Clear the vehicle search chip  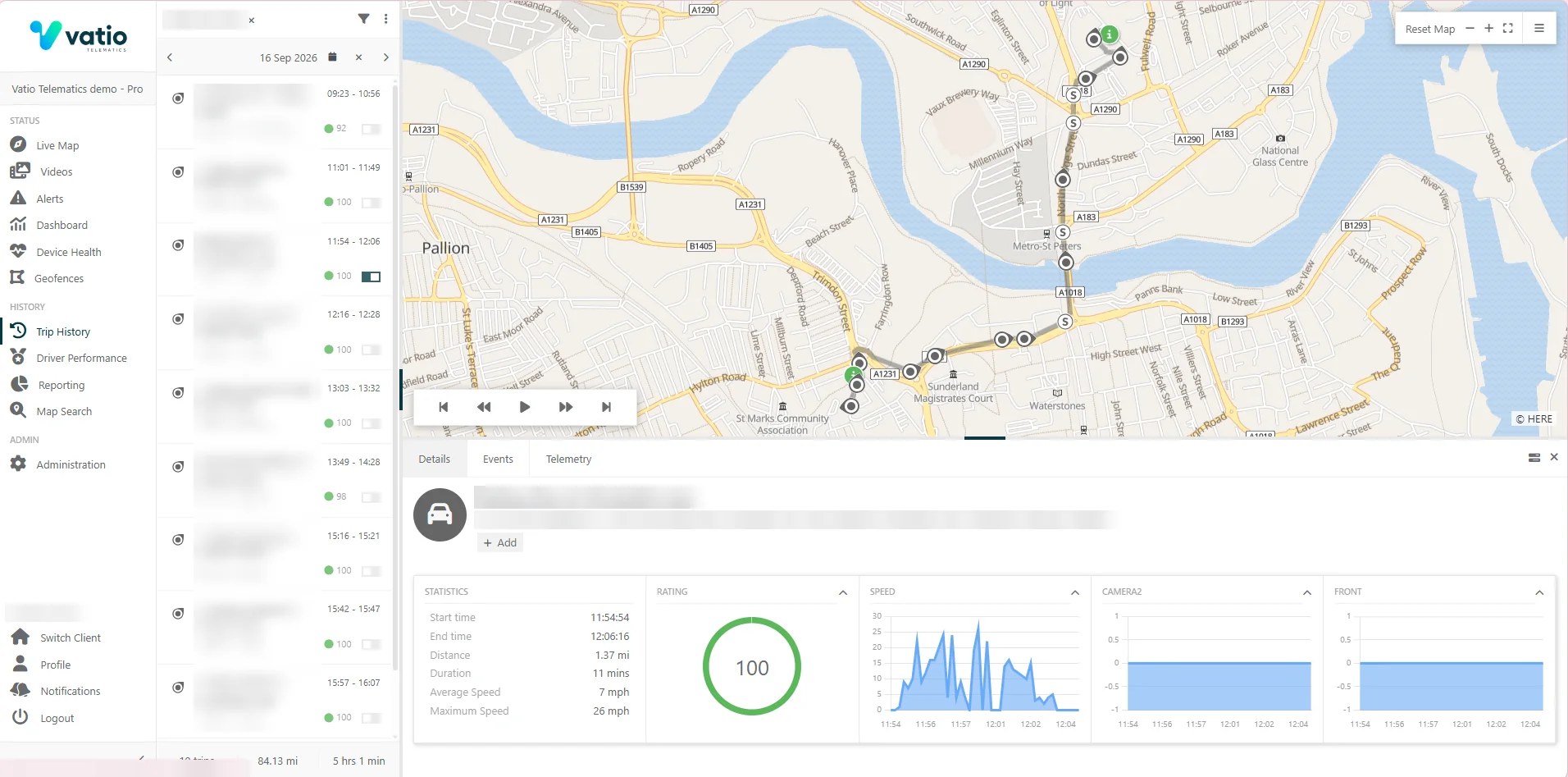(x=252, y=21)
